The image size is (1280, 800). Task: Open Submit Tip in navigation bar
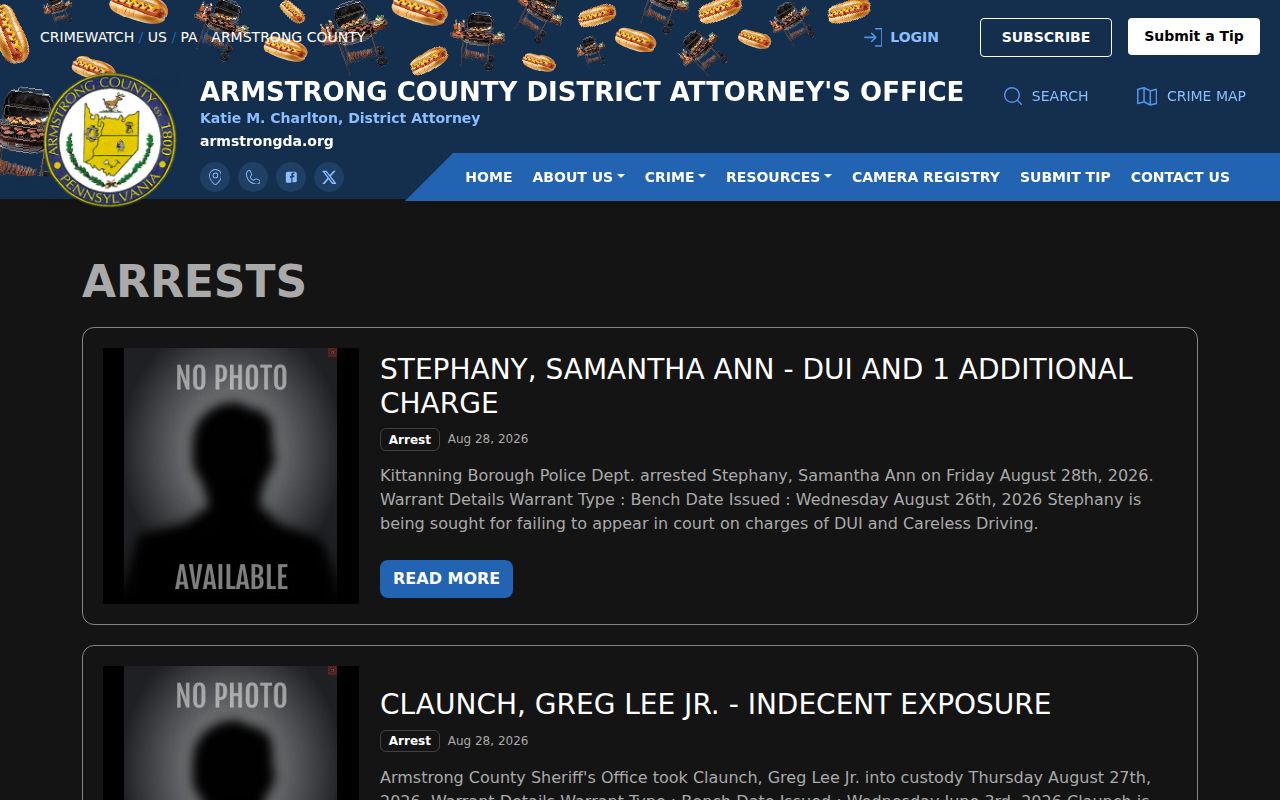[x=1065, y=177]
